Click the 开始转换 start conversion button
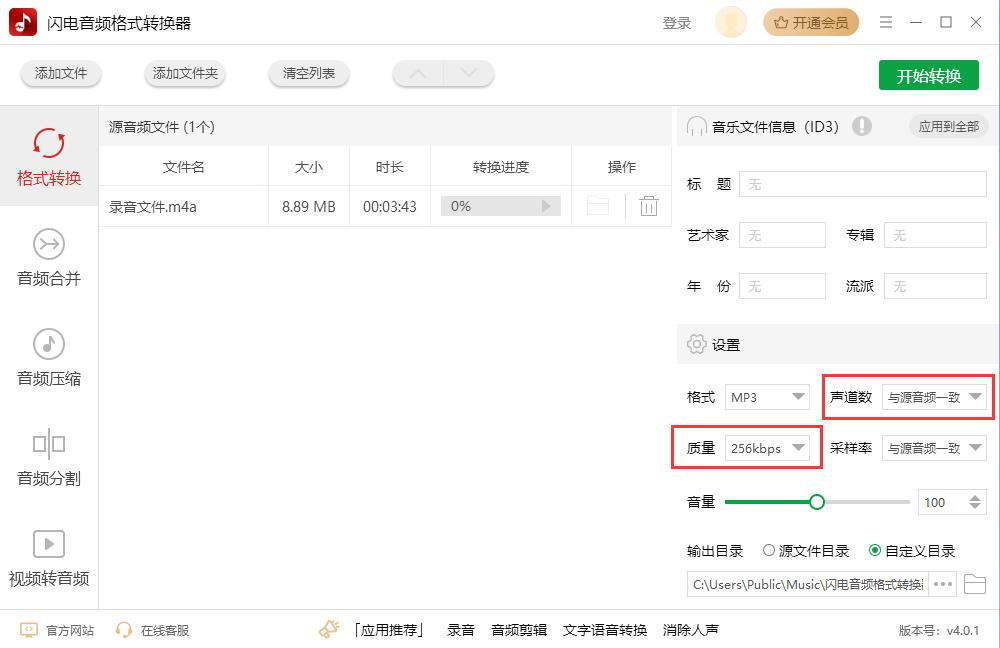The image size is (1000, 648). 928,74
